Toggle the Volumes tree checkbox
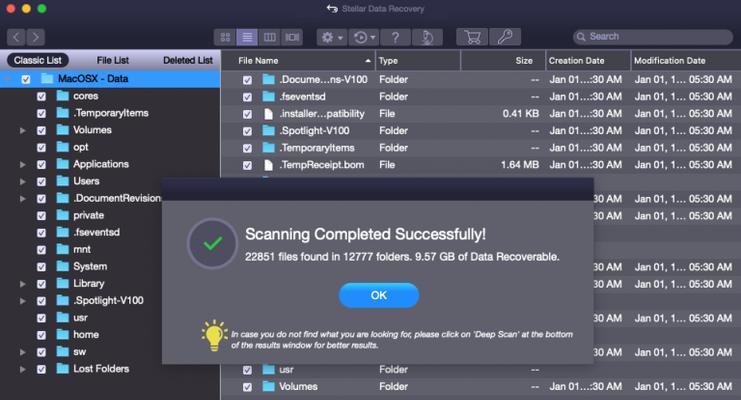 42,130
